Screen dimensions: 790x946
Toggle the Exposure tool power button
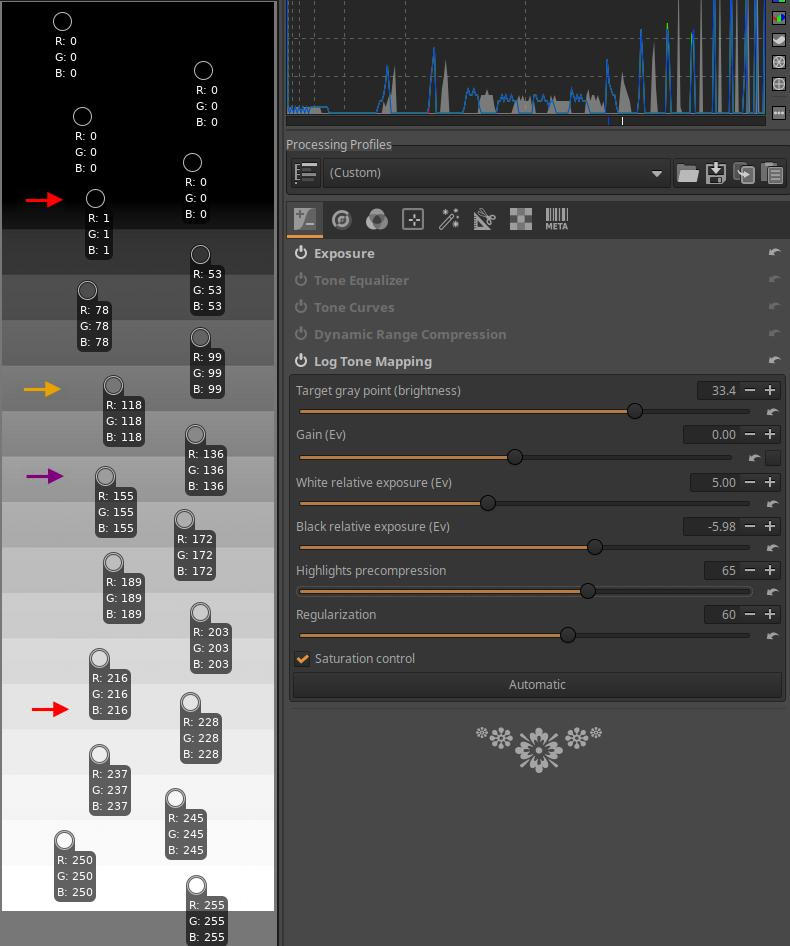tap(301, 253)
